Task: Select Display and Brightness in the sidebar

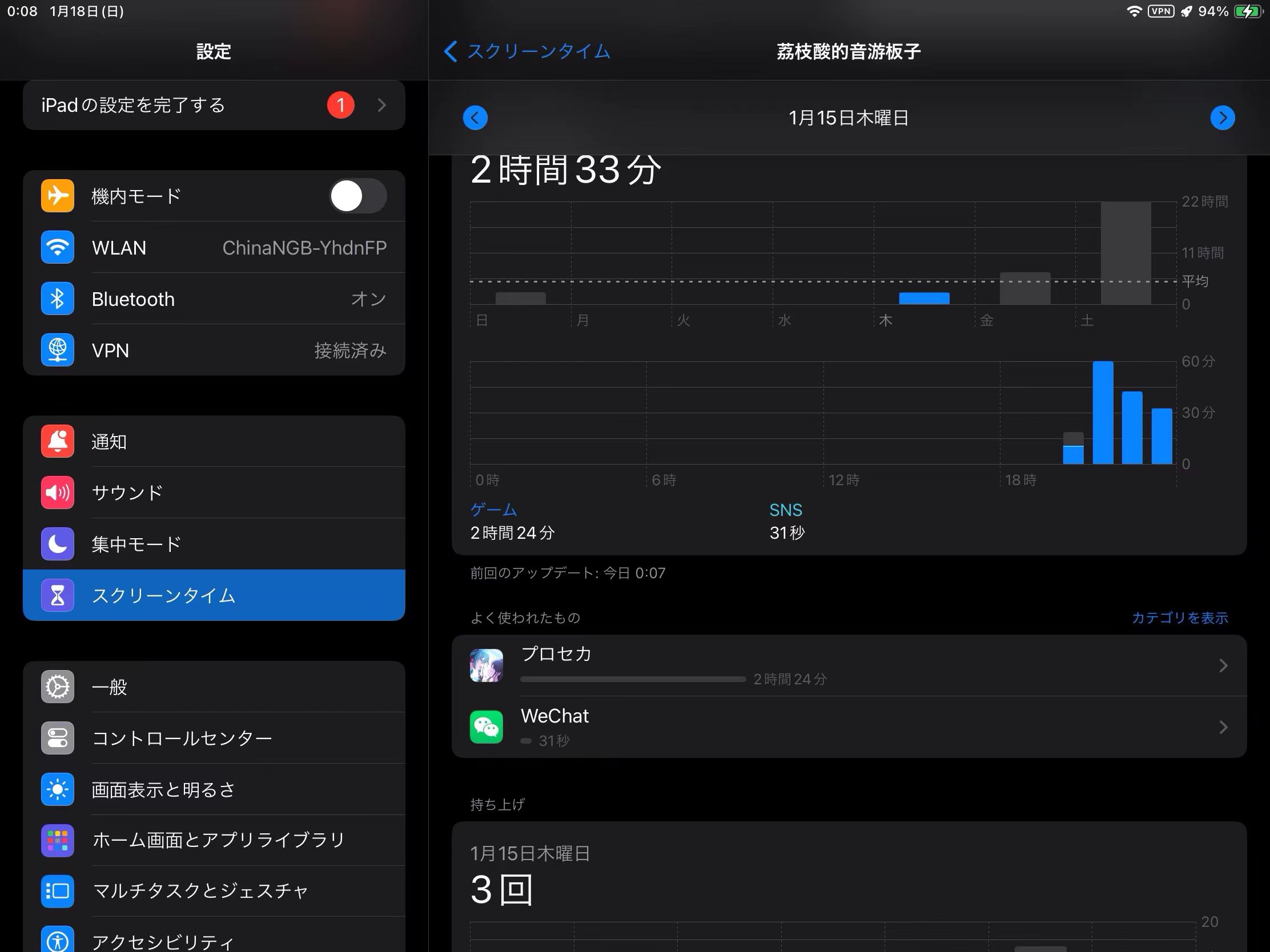Action: (x=164, y=789)
